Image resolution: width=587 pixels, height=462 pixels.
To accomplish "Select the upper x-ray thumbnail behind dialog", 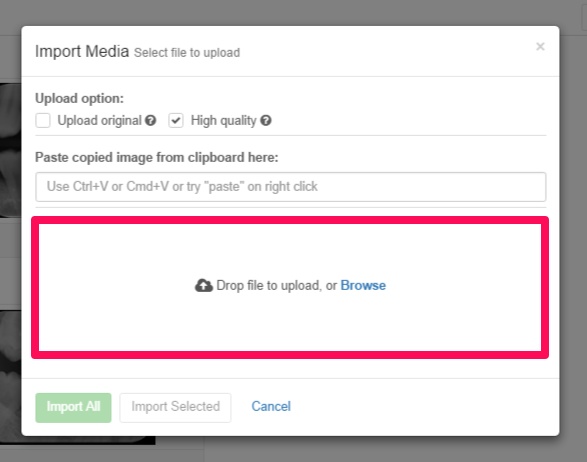I will [x=10, y=150].
